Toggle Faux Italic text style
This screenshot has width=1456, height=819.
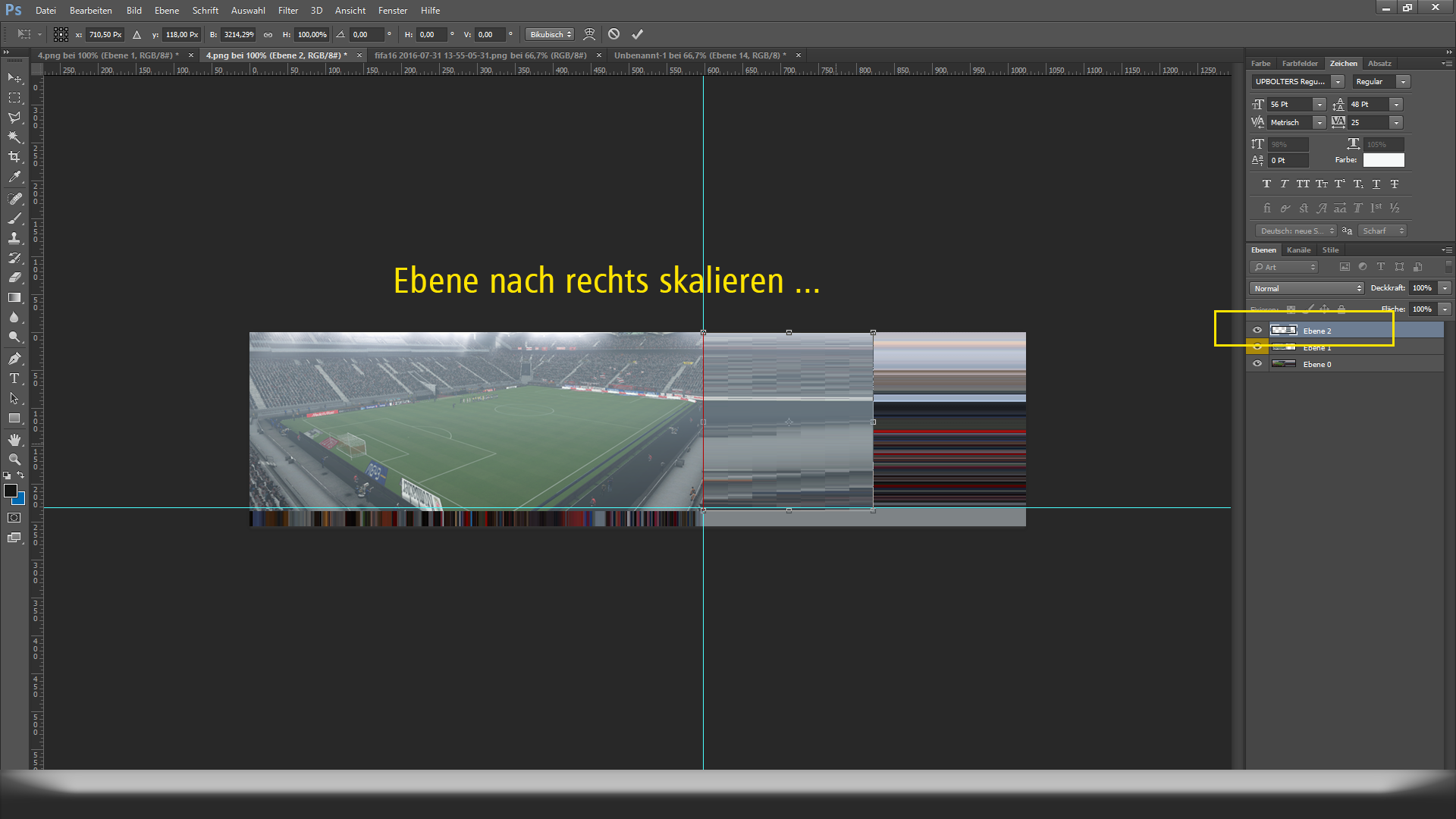(x=1285, y=184)
